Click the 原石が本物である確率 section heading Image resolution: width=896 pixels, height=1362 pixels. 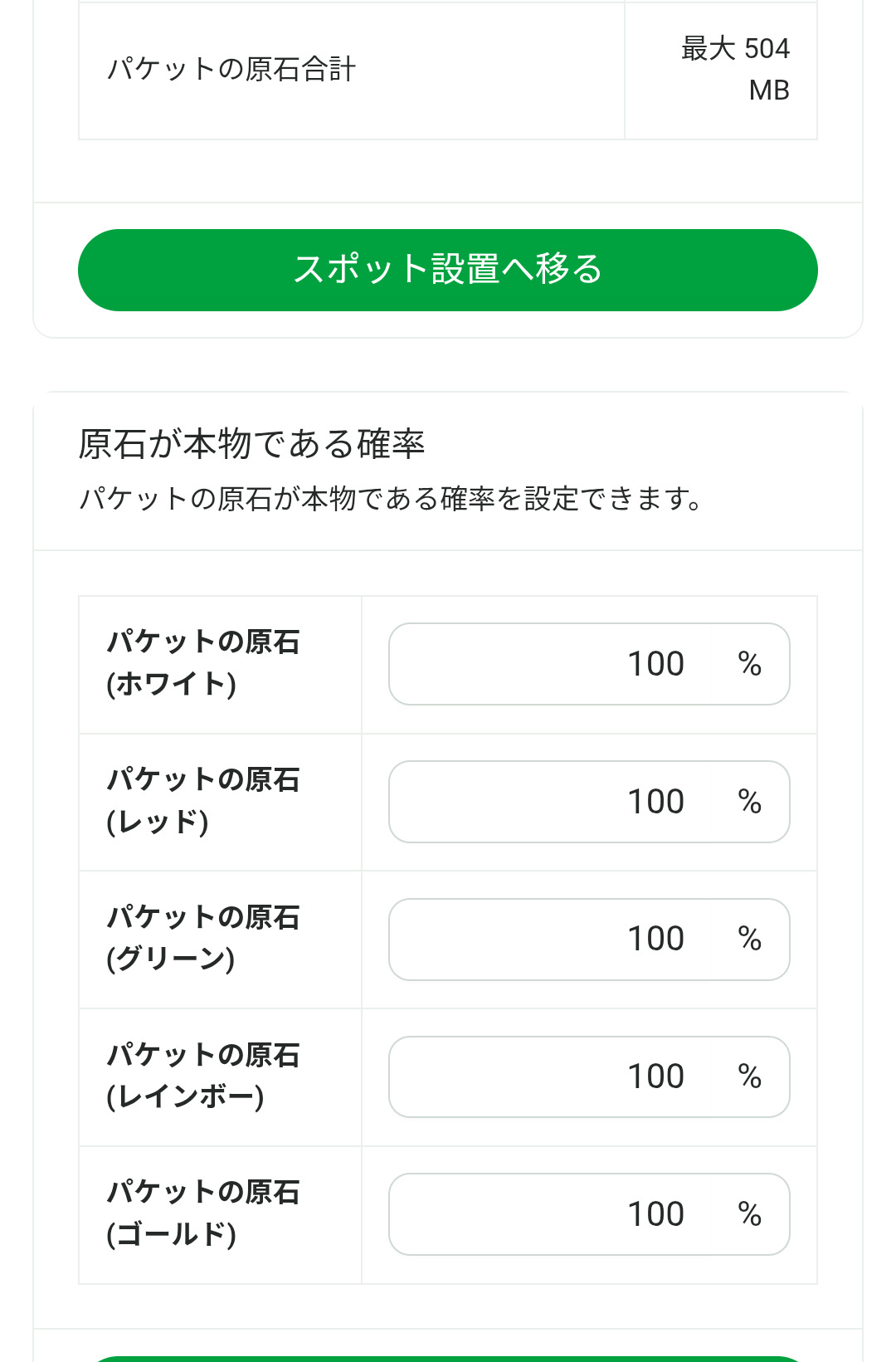pos(251,444)
